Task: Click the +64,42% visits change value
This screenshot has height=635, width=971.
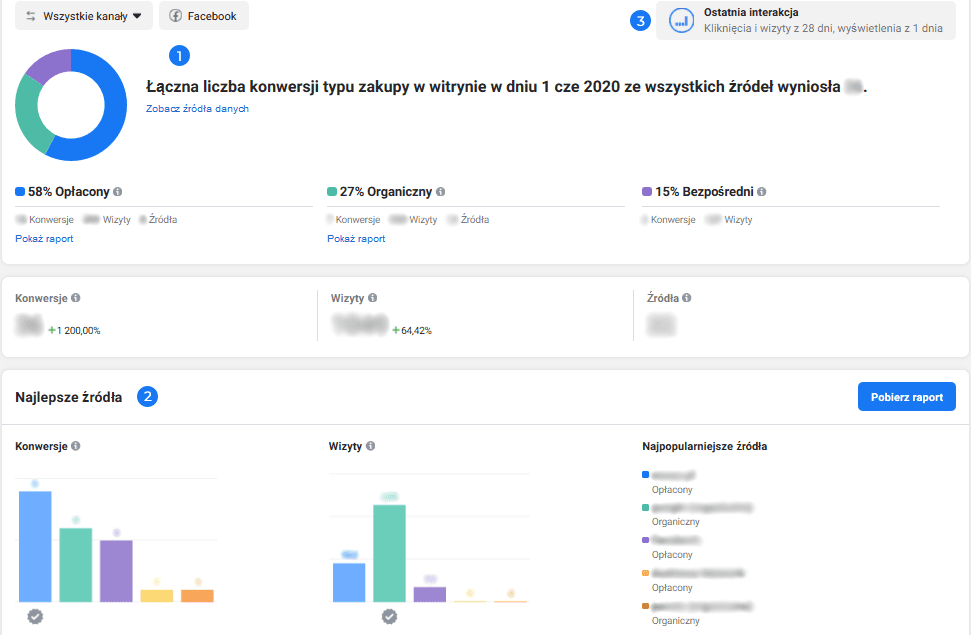Action: point(412,330)
